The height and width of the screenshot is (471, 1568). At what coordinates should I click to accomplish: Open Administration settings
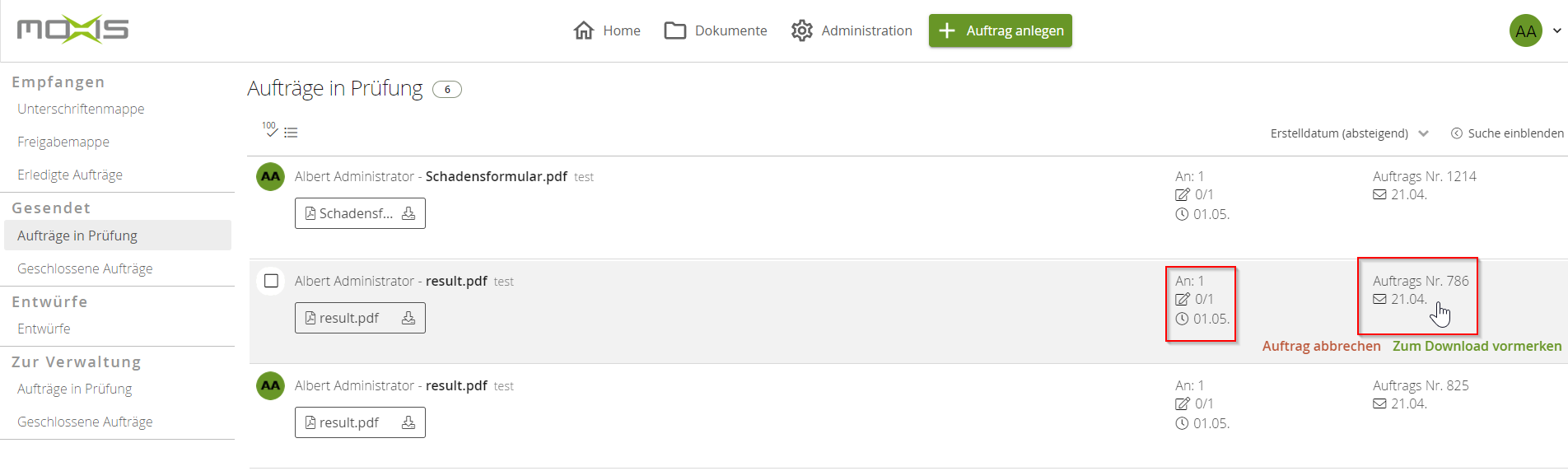(852, 30)
